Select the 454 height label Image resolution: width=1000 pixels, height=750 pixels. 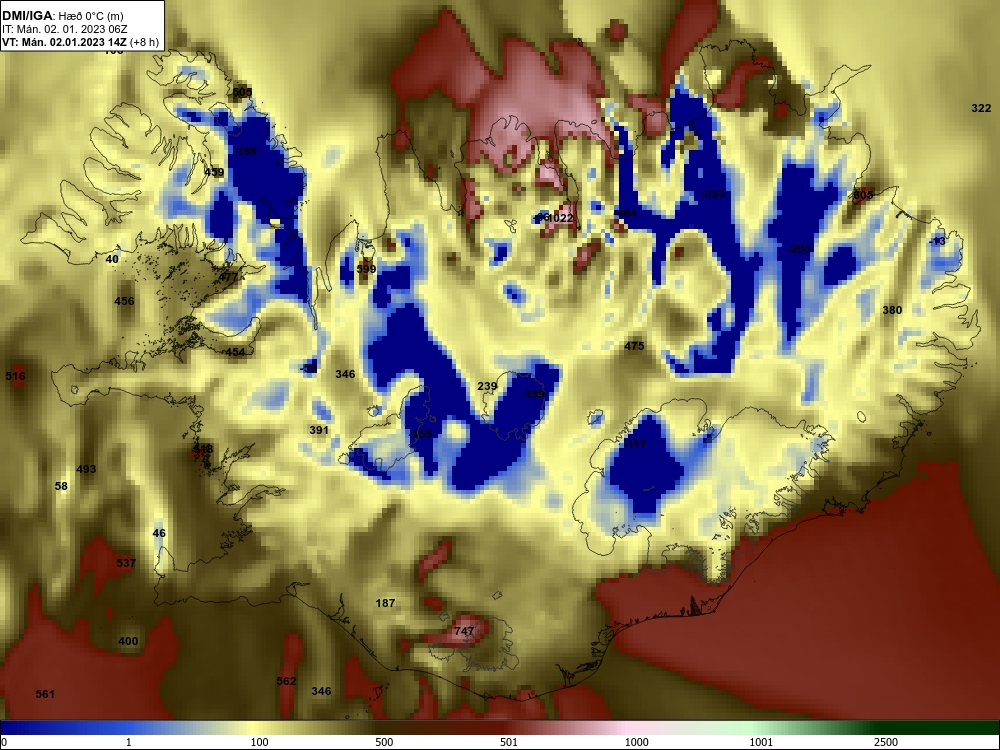pyautogui.click(x=235, y=352)
